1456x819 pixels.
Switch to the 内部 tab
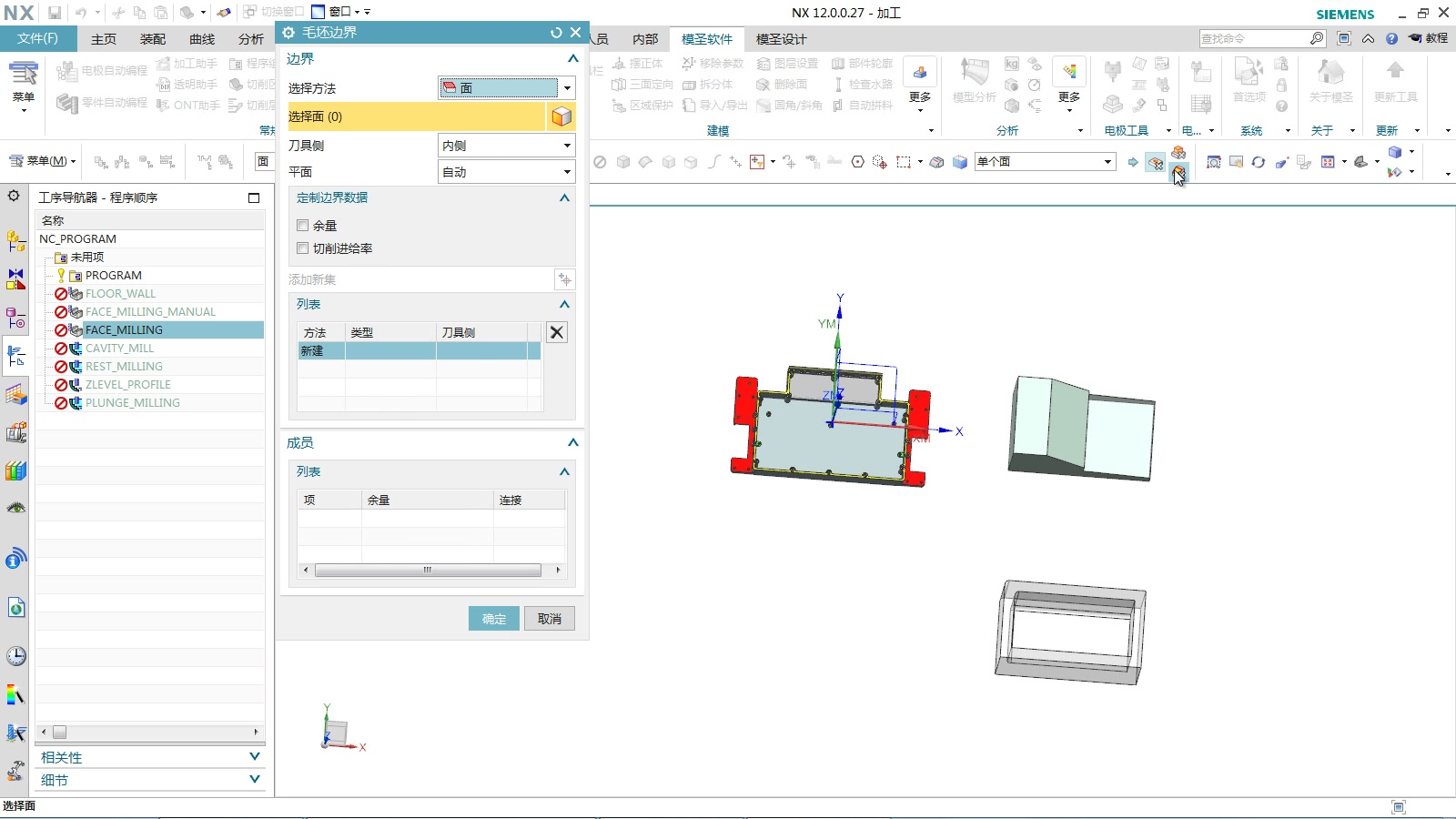[645, 39]
